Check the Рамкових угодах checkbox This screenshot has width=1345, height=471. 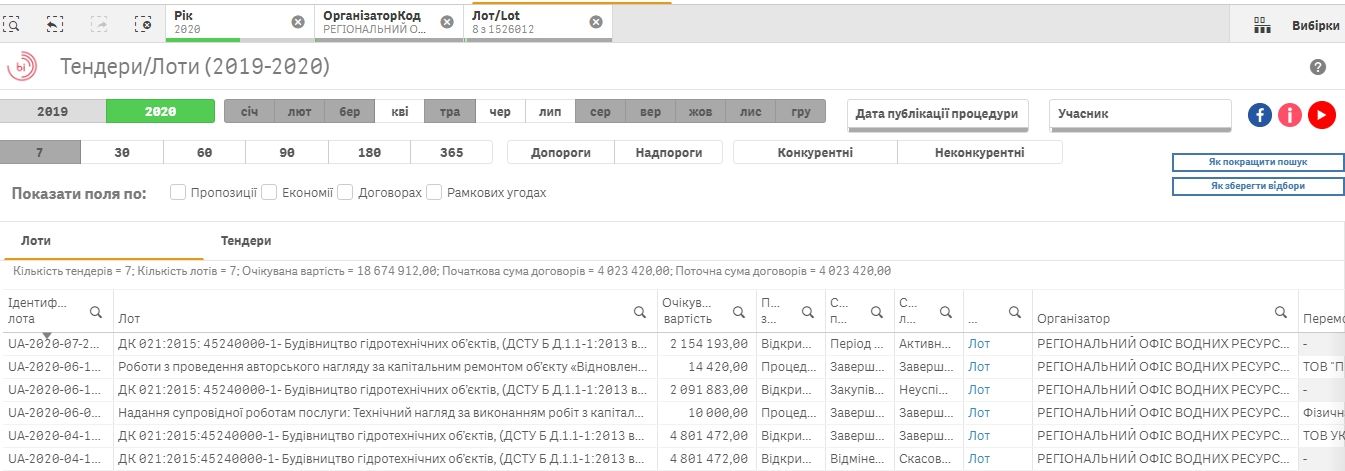434,192
